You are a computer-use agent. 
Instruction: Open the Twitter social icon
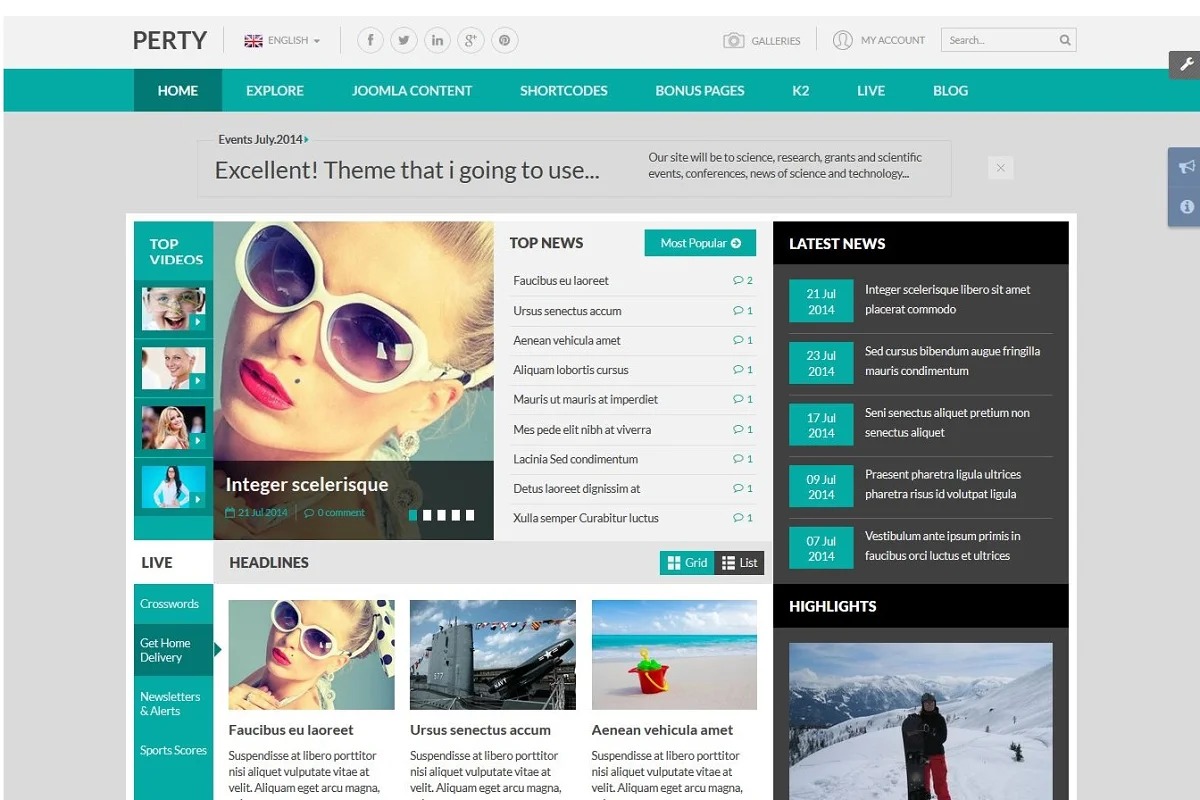[404, 41]
